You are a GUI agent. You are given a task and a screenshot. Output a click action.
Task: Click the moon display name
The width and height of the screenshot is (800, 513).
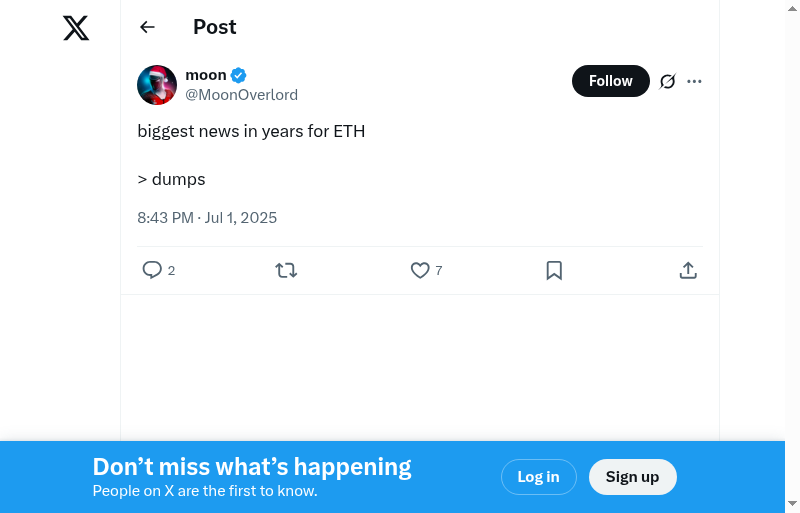pyautogui.click(x=206, y=75)
